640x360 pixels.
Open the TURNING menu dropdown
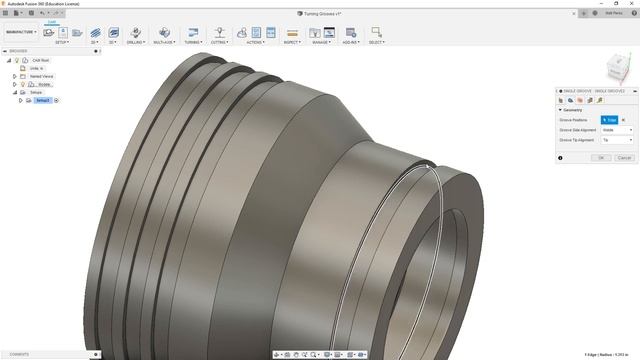tap(193, 42)
